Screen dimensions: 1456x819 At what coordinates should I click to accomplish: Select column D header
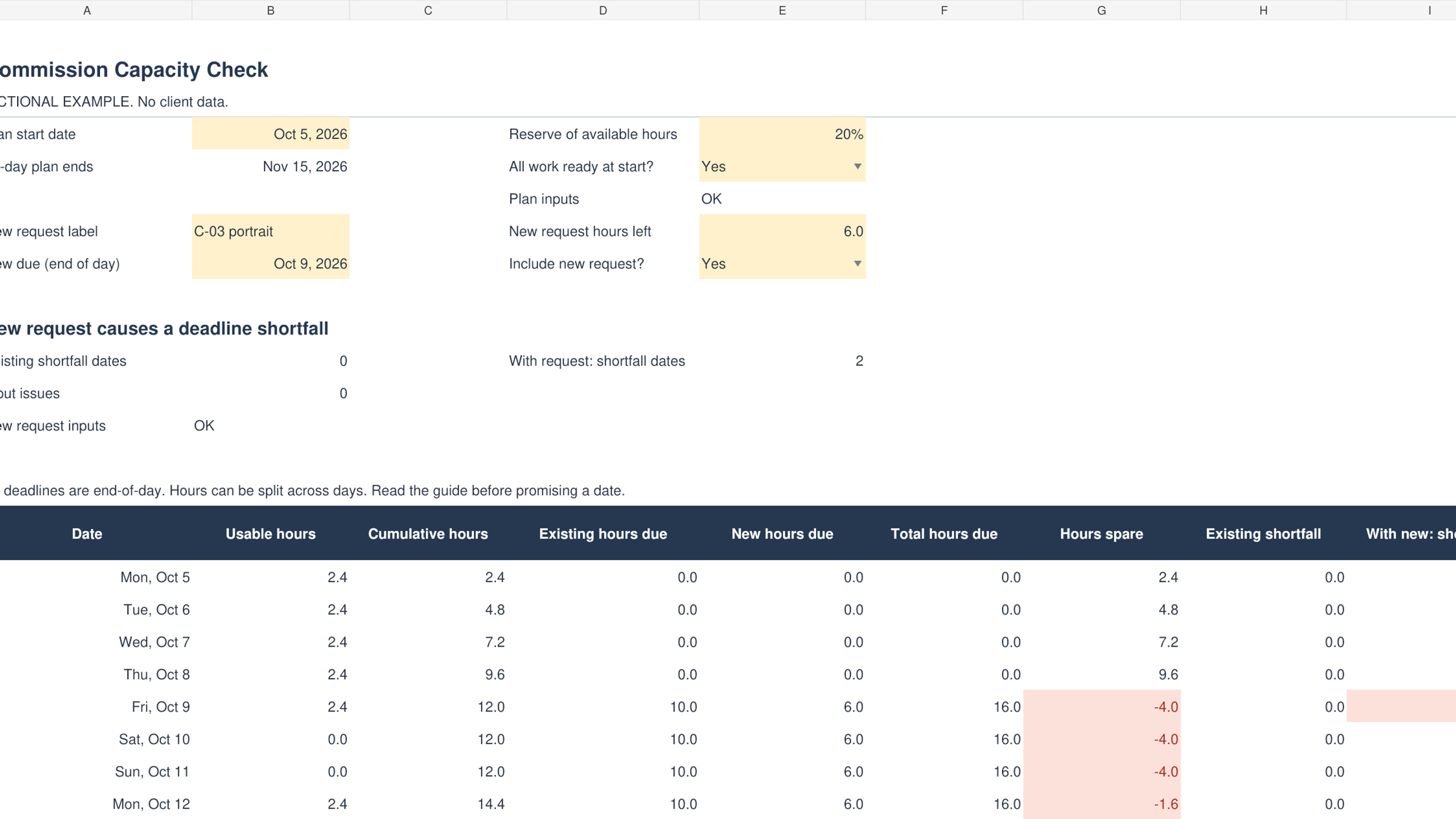point(603,10)
